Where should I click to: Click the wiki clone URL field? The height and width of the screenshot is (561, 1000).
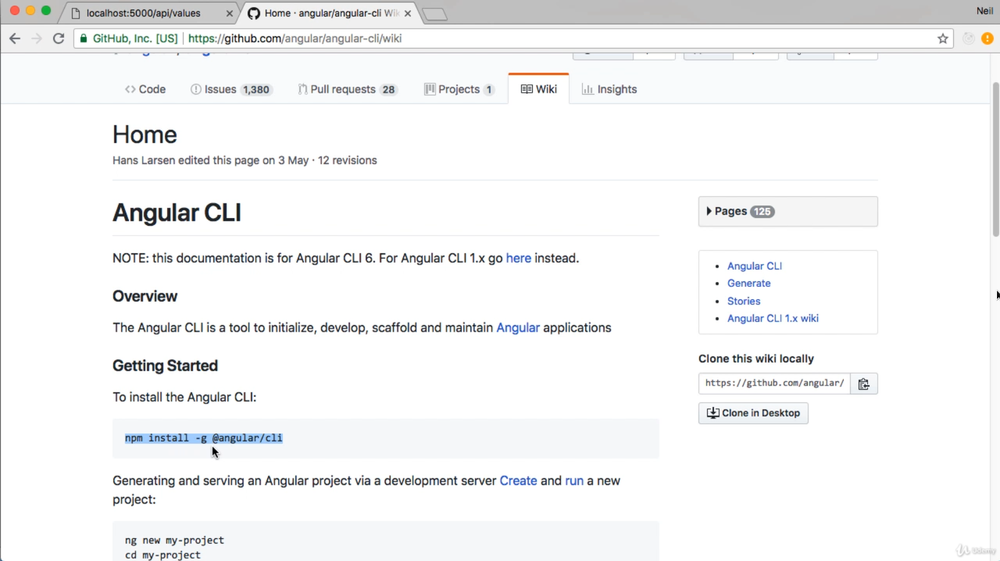[x=774, y=384]
